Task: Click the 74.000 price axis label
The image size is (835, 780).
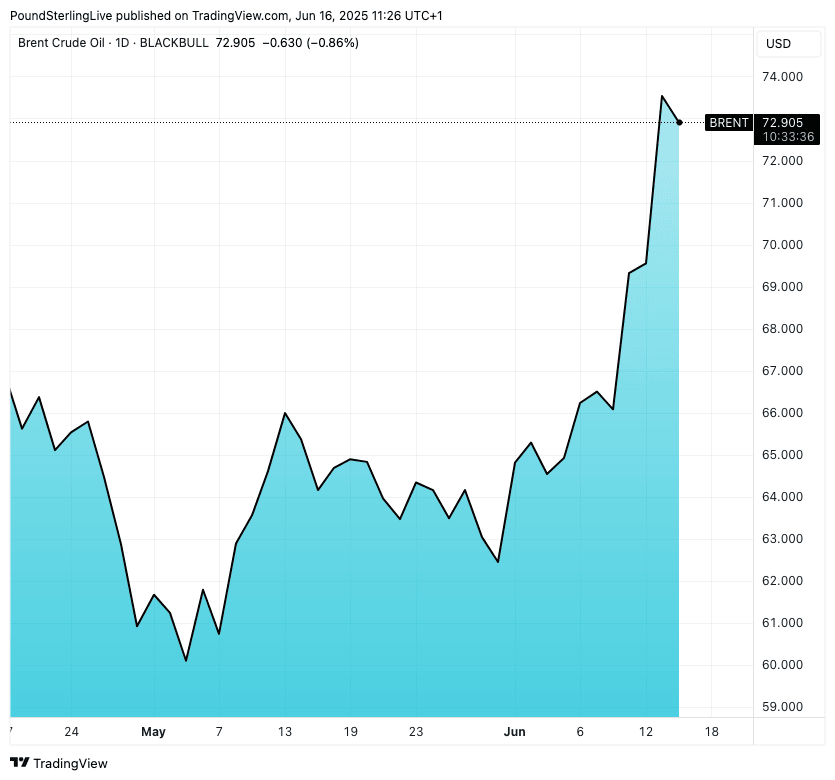Action: [x=782, y=77]
